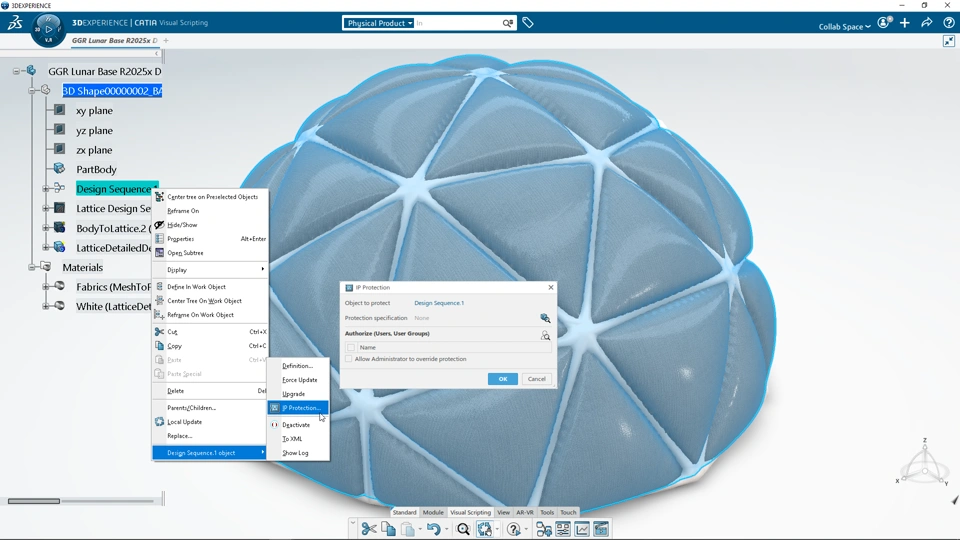The height and width of the screenshot is (540, 960).
Task: Select Deactivate from the submenu
Action: [298, 424]
